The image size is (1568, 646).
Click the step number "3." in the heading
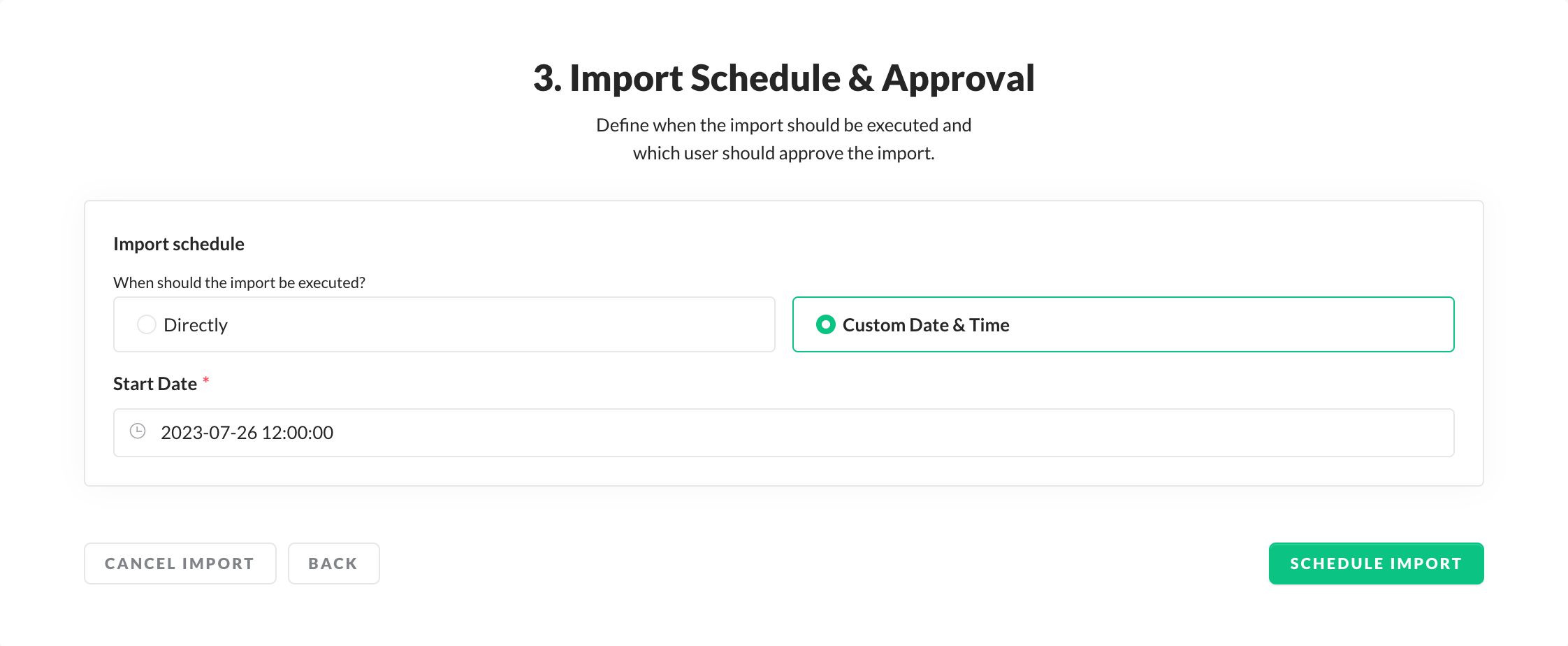coord(548,78)
